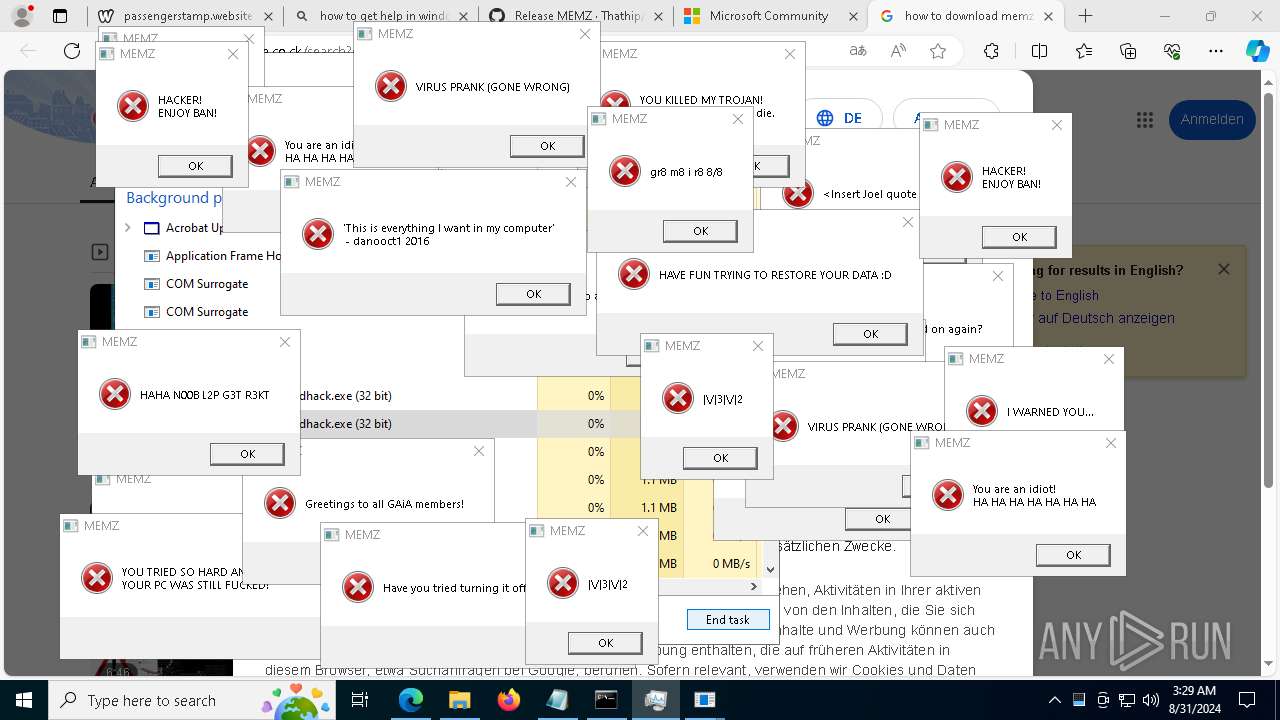
Task: Open the Extensions puzzle-piece icon
Action: point(991,51)
